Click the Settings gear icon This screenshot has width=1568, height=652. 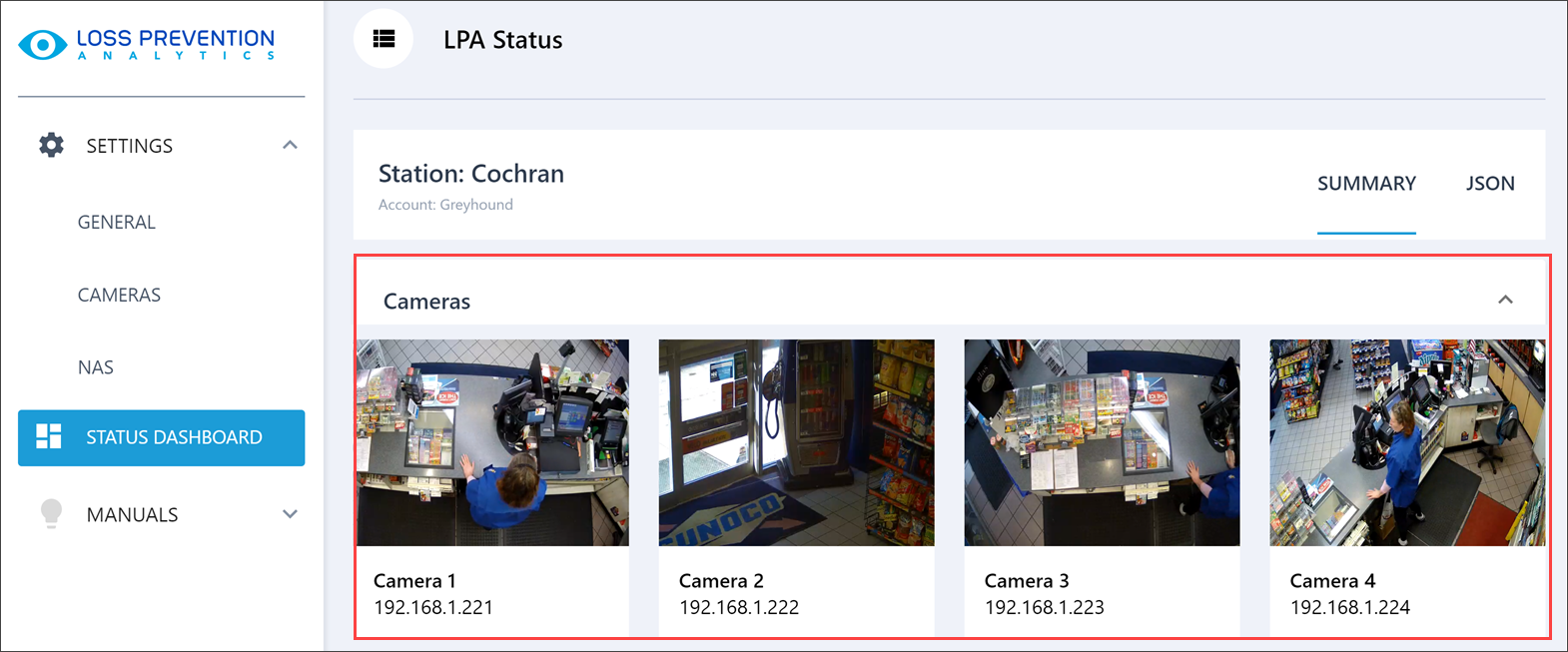[51, 146]
